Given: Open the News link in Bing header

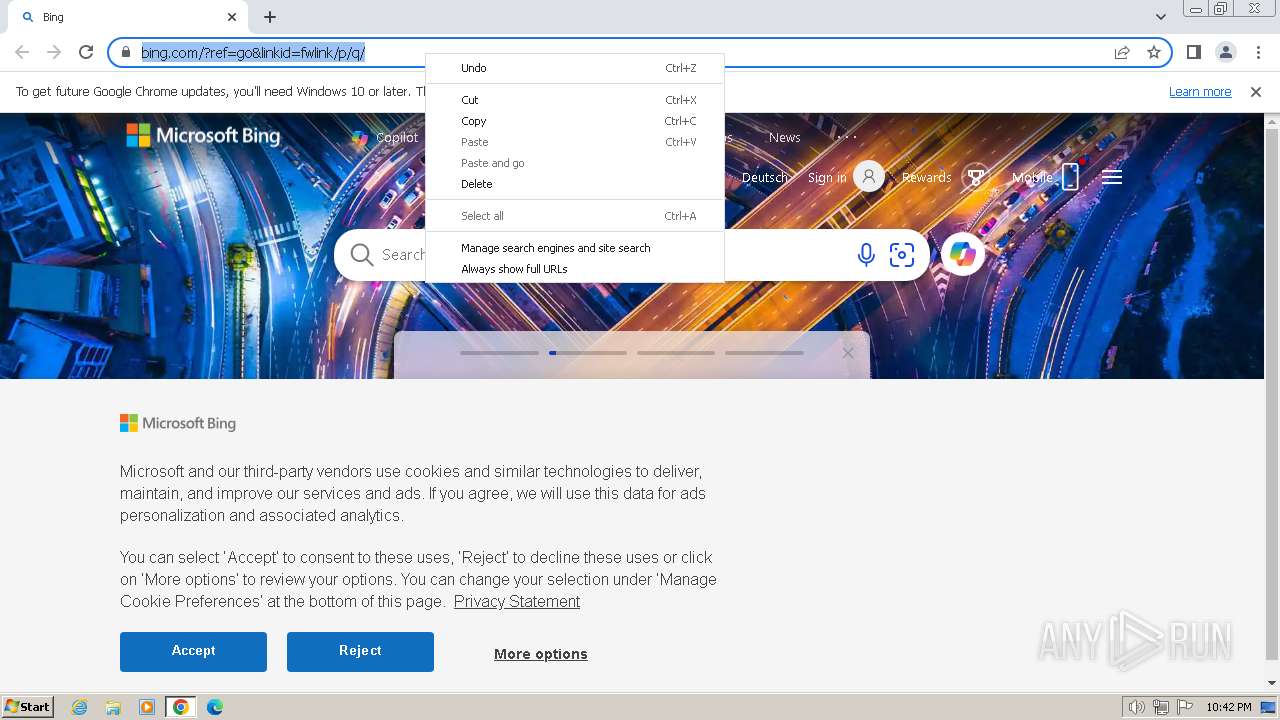Looking at the screenshot, I should coord(785,138).
